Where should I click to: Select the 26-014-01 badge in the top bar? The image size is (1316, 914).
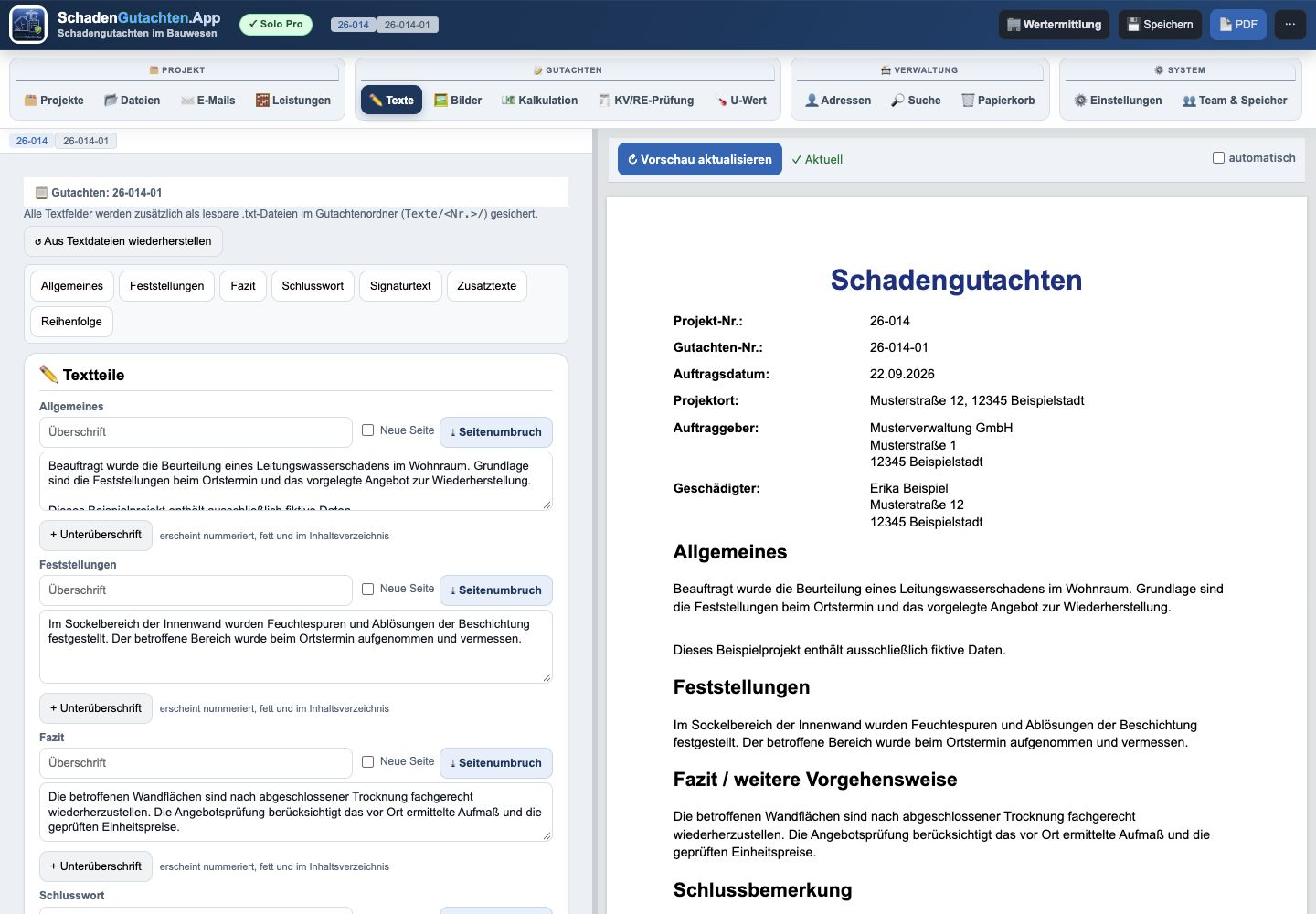click(x=408, y=25)
